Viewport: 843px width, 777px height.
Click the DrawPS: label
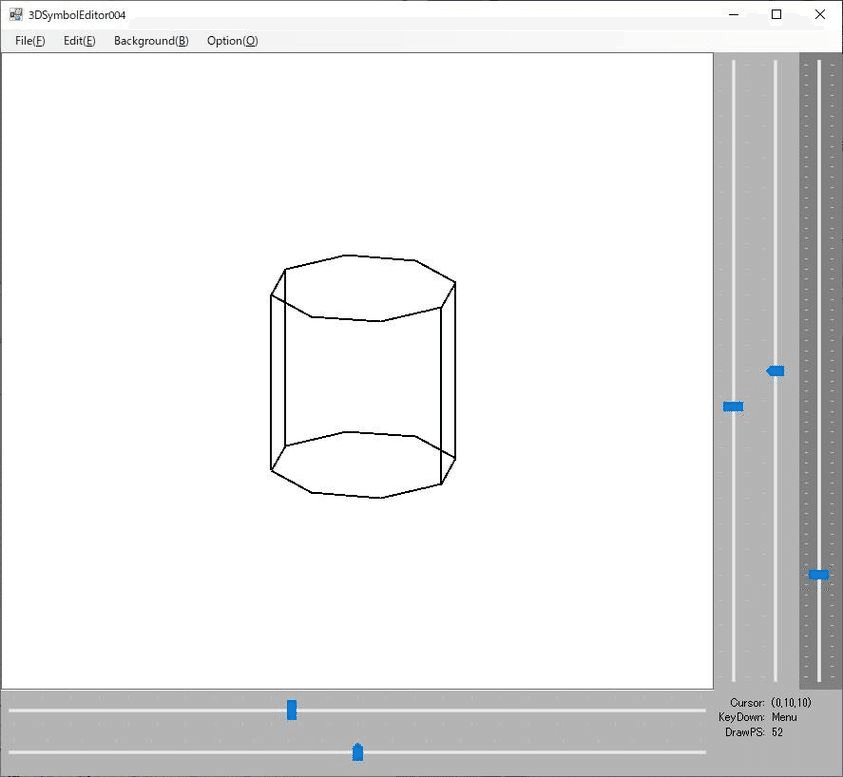pos(745,732)
